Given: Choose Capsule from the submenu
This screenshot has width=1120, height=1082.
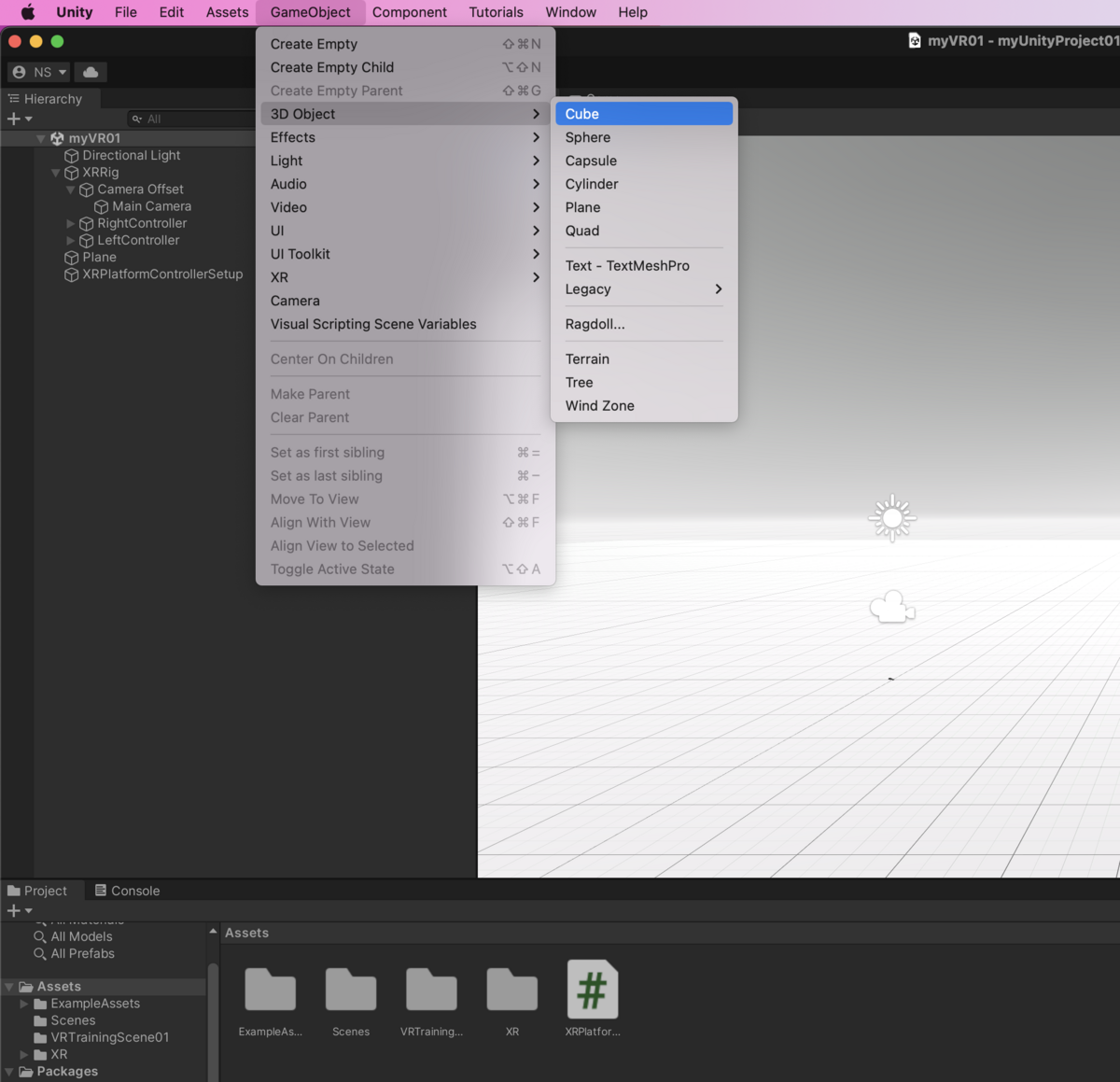Looking at the screenshot, I should click(x=644, y=161).
